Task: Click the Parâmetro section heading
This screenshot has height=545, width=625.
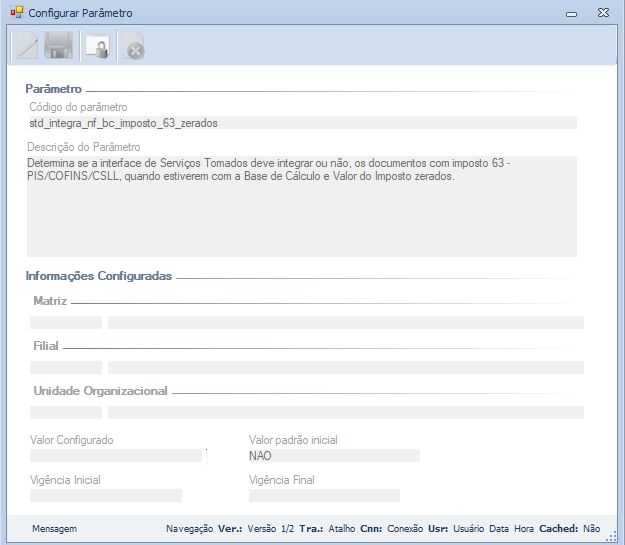Action: click(x=53, y=89)
